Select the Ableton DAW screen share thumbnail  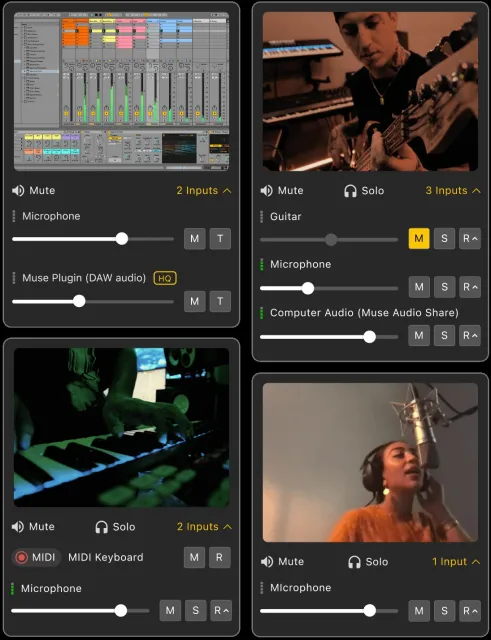coord(122,91)
